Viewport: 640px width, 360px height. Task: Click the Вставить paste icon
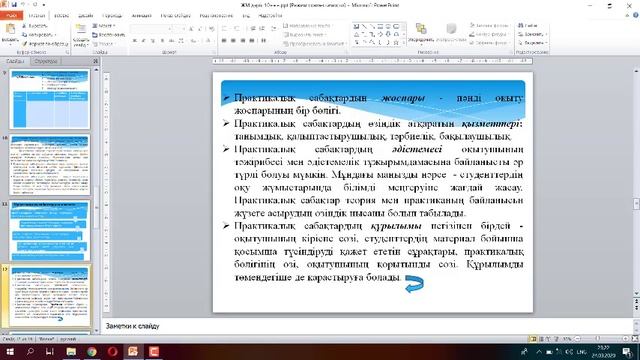10,29
